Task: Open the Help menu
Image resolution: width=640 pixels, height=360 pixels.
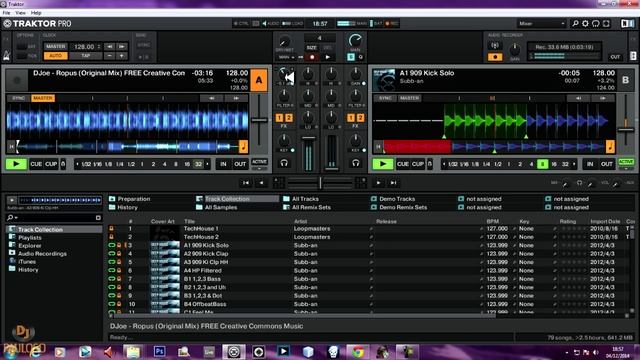Action: coord(36,13)
